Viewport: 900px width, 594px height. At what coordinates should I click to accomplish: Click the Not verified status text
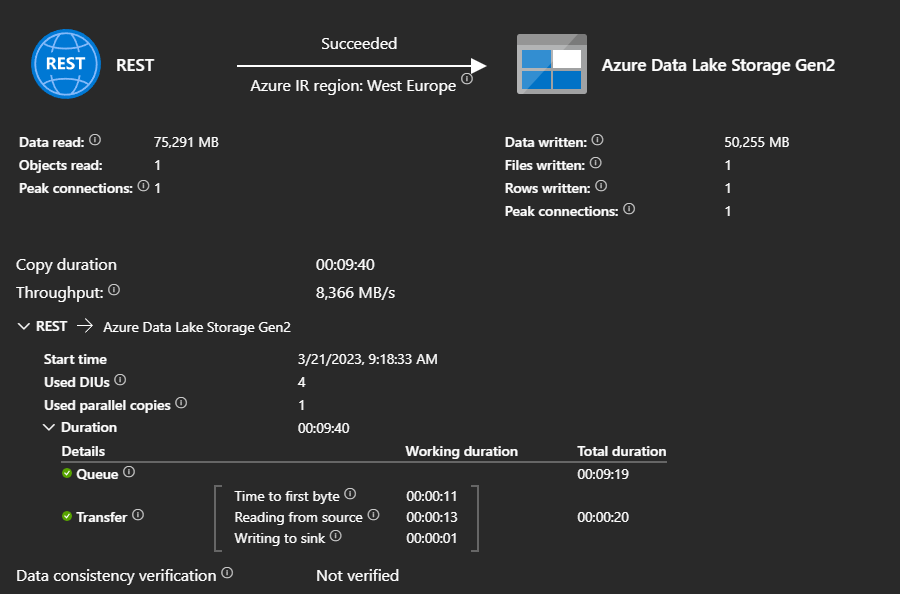click(358, 576)
